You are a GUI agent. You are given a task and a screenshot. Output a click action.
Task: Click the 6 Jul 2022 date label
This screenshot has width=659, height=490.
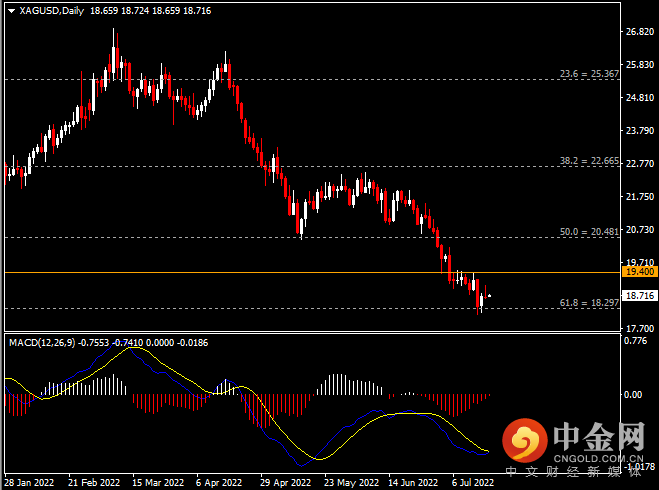[x=472, y=482]
